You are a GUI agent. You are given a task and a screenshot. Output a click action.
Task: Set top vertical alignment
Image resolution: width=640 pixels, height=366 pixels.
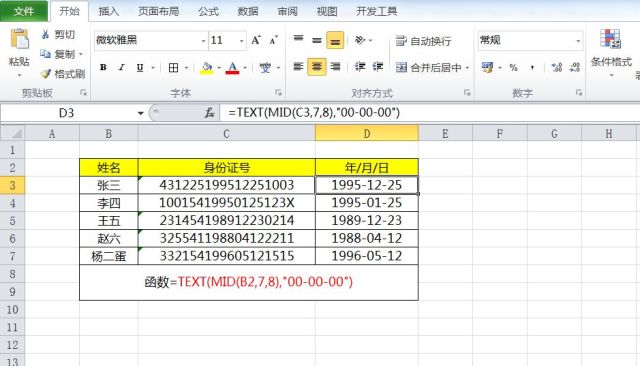click(x=298, y=40)
